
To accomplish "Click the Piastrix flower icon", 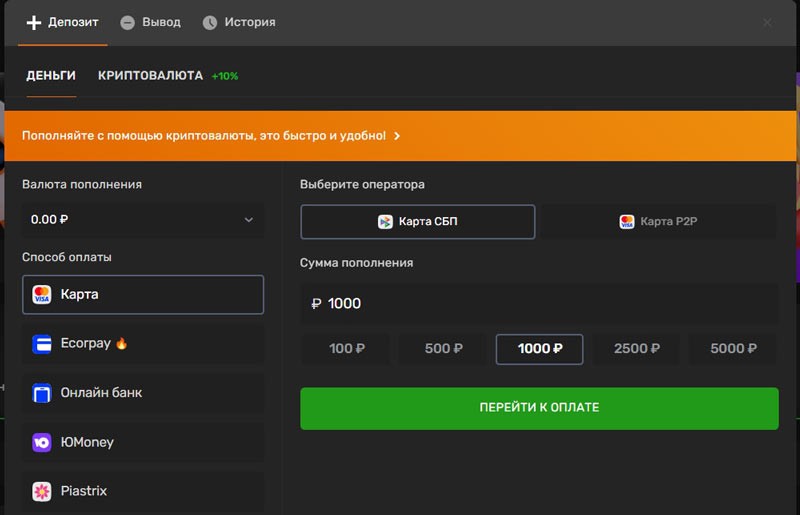I will 42,491.
